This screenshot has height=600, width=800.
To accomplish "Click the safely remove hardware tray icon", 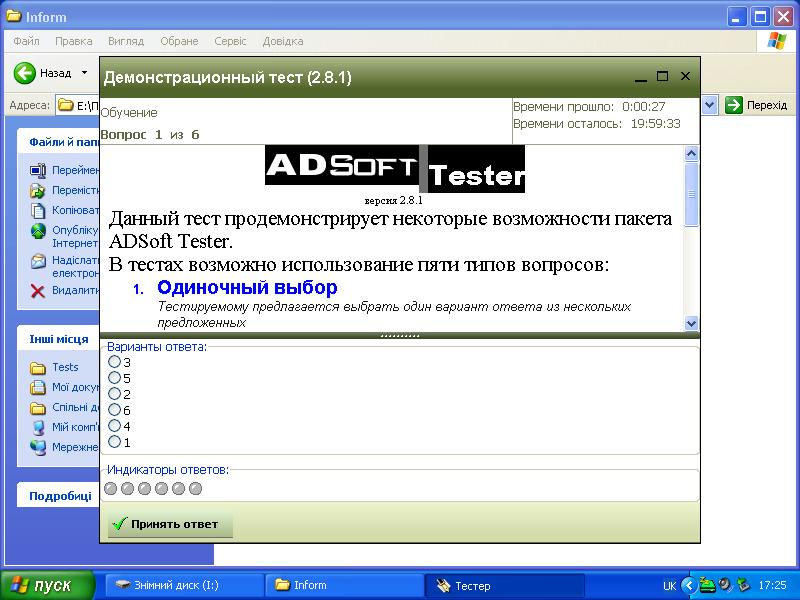I will 743,585.
